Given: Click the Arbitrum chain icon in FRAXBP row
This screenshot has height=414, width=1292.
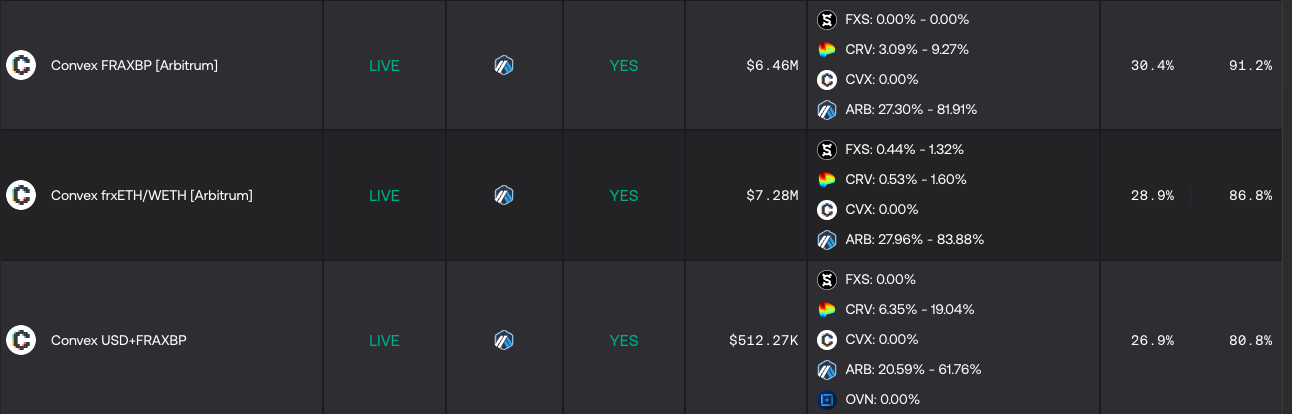Looking at the screenshot, I should tap(504, 65).
